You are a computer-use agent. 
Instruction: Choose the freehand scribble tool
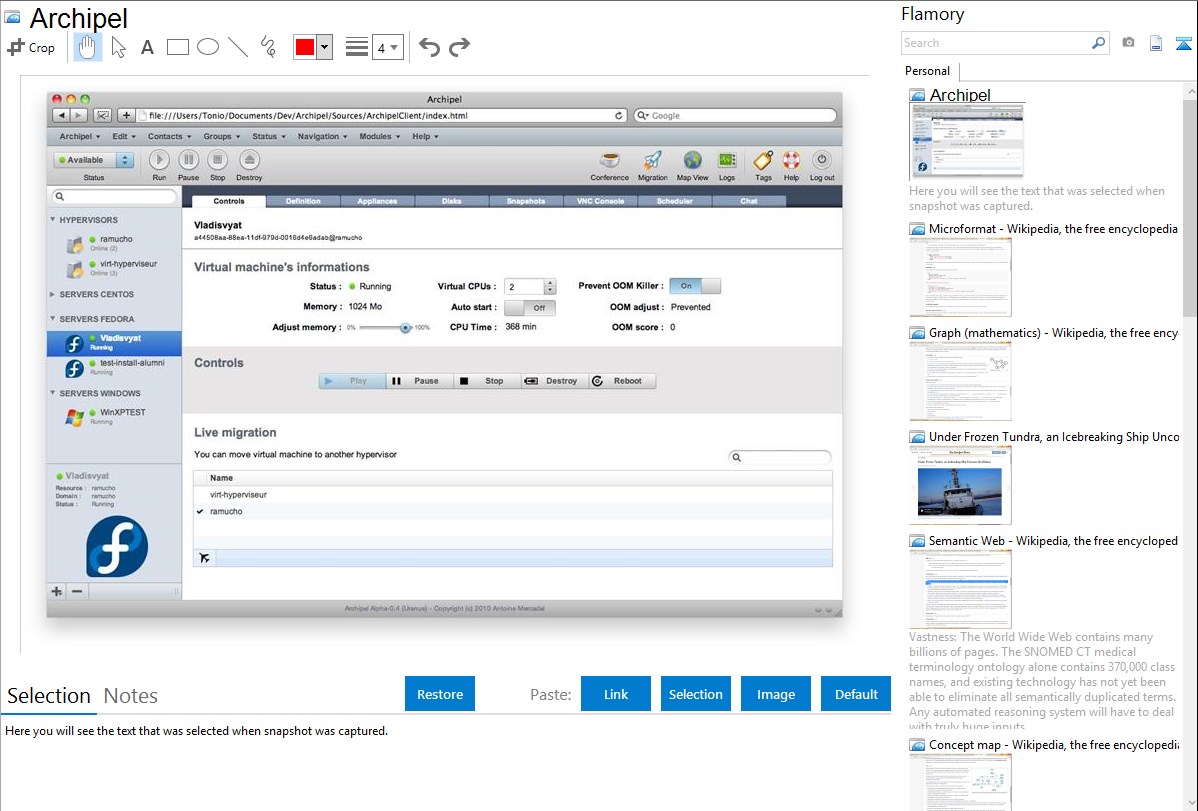(268, 47)
